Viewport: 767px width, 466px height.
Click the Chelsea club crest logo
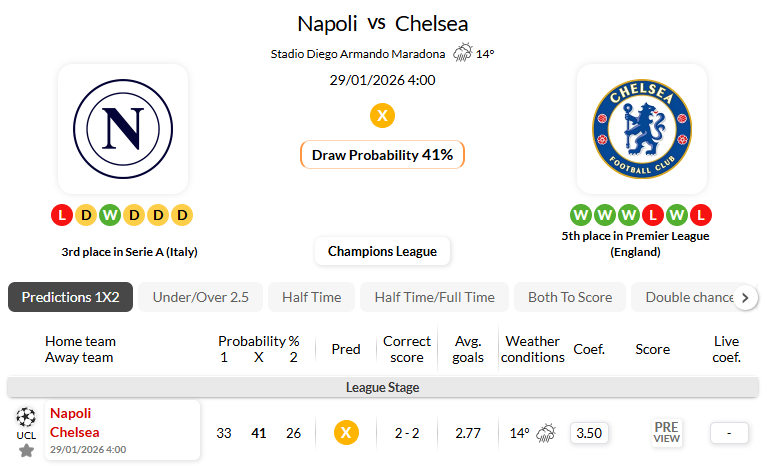click(x=641, y=128)
